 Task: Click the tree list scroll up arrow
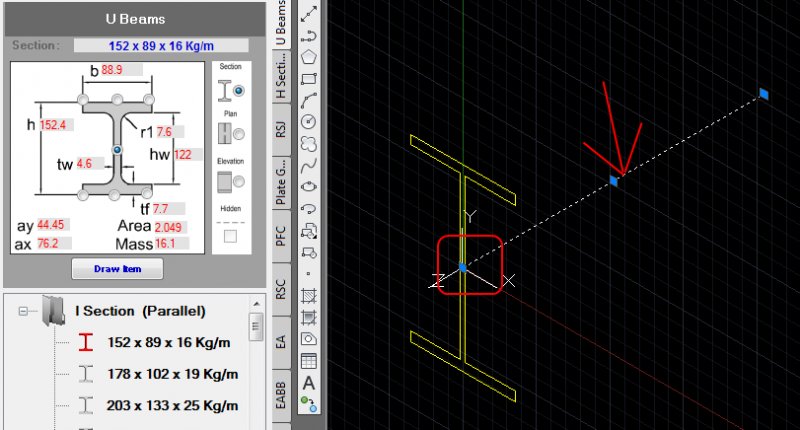pyautogui.click(x=256, y=303)
